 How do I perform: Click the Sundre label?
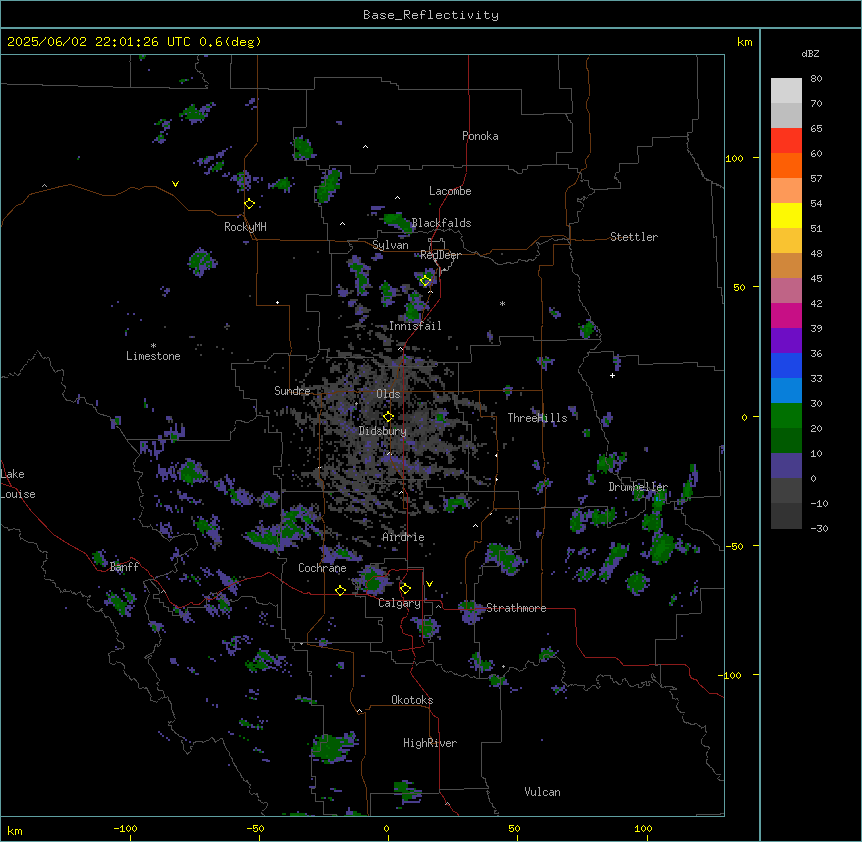[x=292, y=391]
